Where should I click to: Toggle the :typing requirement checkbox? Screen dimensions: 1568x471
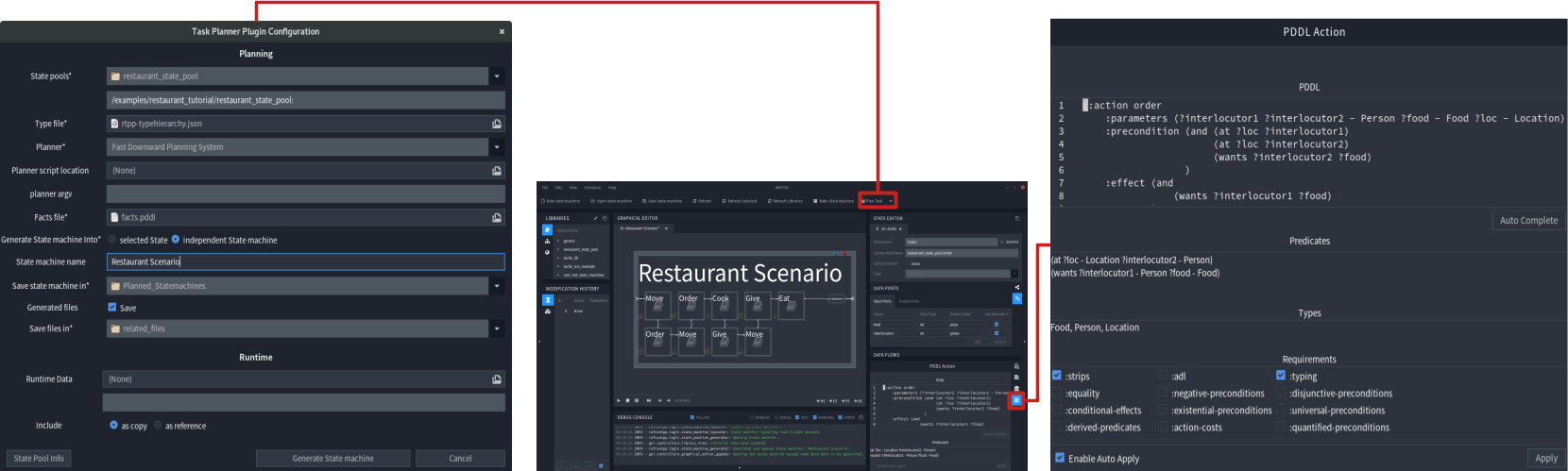click(x=1281, y=376)
